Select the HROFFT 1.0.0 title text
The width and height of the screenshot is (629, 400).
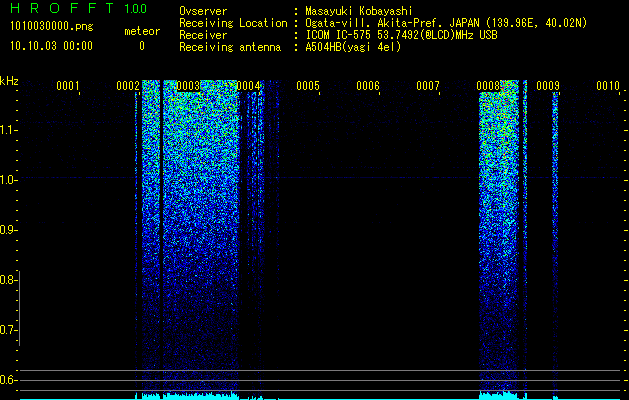pos(79,8)
